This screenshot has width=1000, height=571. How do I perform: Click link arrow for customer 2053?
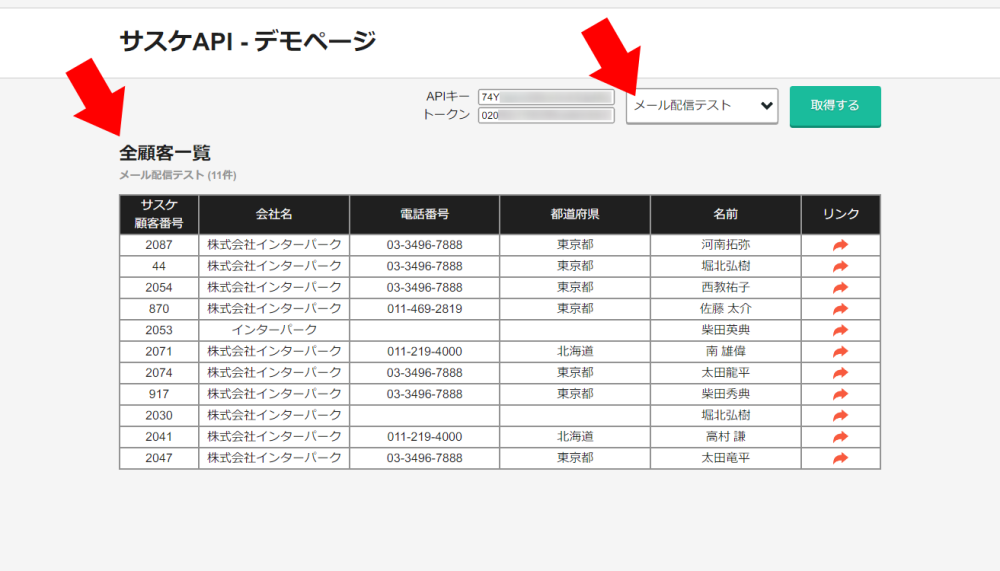[x=840, y=330]
